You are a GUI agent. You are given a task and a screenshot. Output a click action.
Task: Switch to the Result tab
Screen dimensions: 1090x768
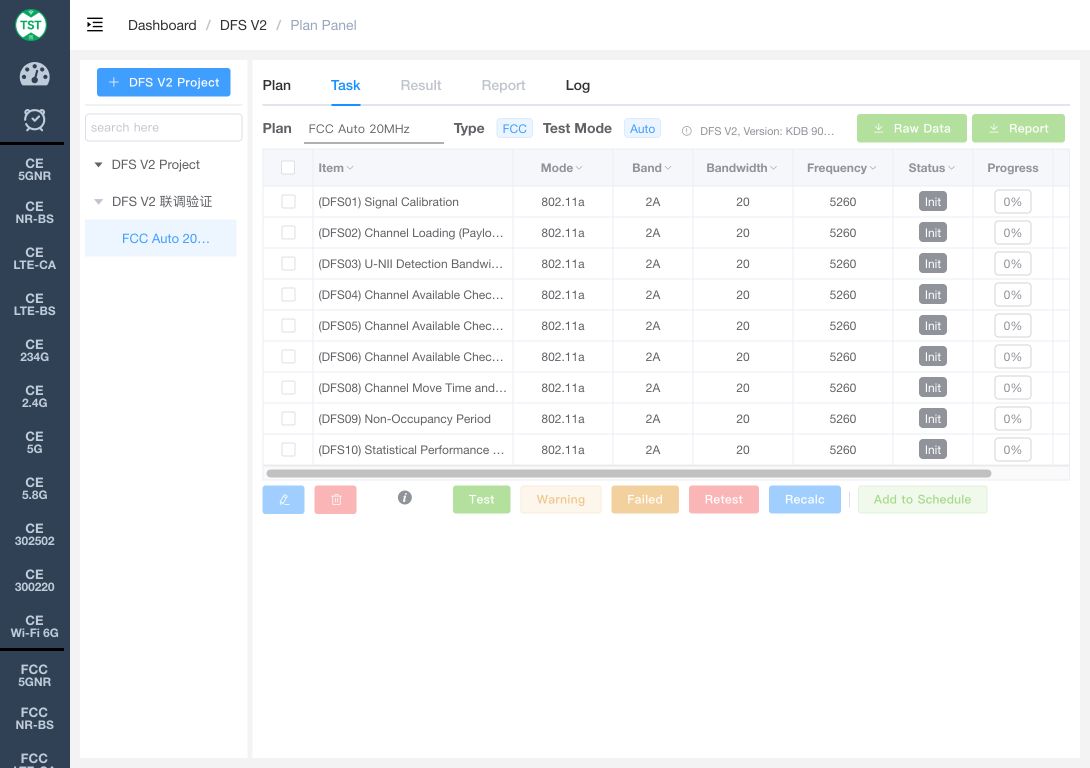(421, 85)
